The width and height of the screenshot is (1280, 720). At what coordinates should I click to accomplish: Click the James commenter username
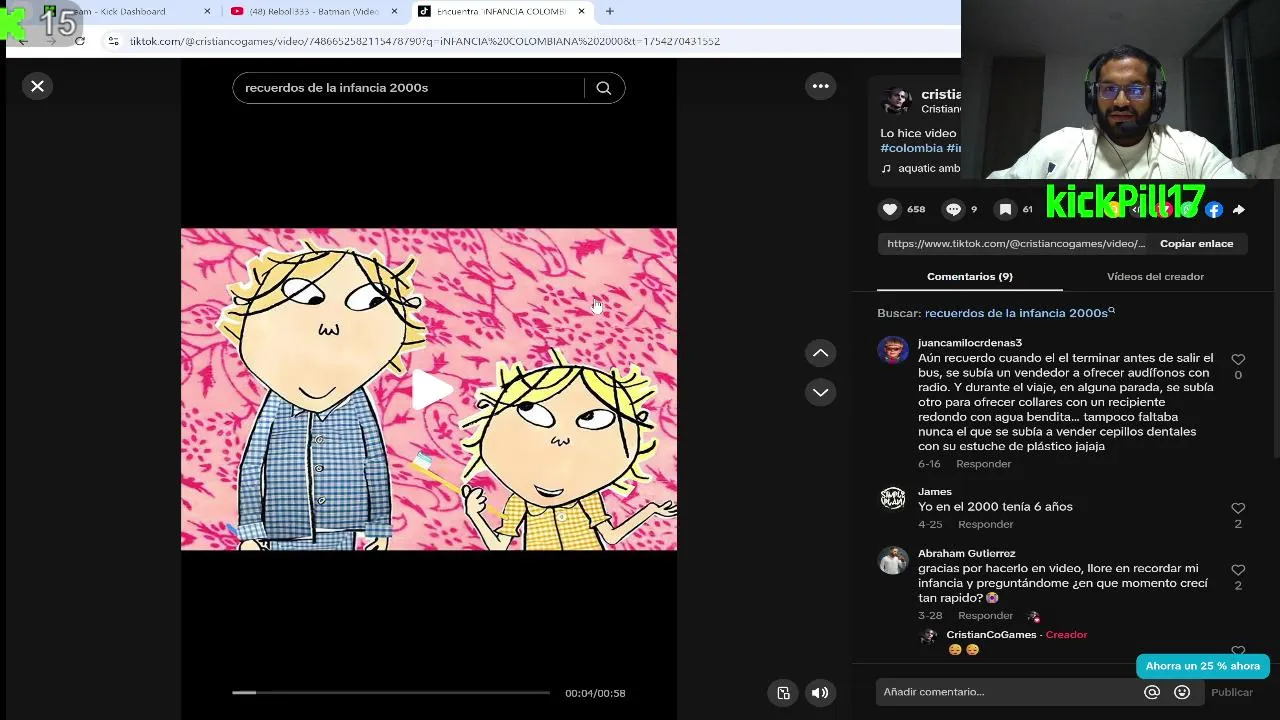935,492
